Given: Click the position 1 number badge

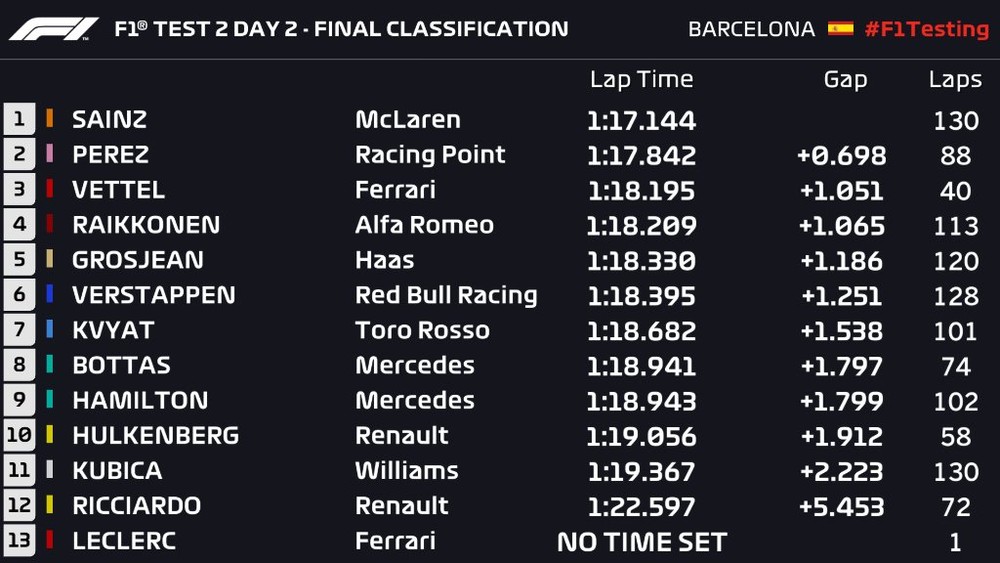Looking at the screenshot, I should [18, 119].
